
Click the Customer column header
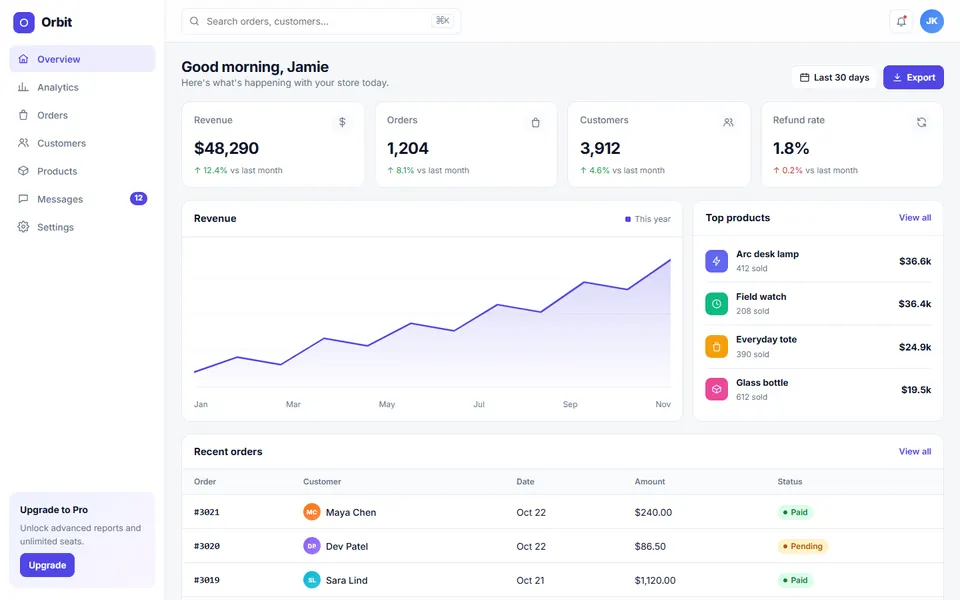tap(322, 482)
